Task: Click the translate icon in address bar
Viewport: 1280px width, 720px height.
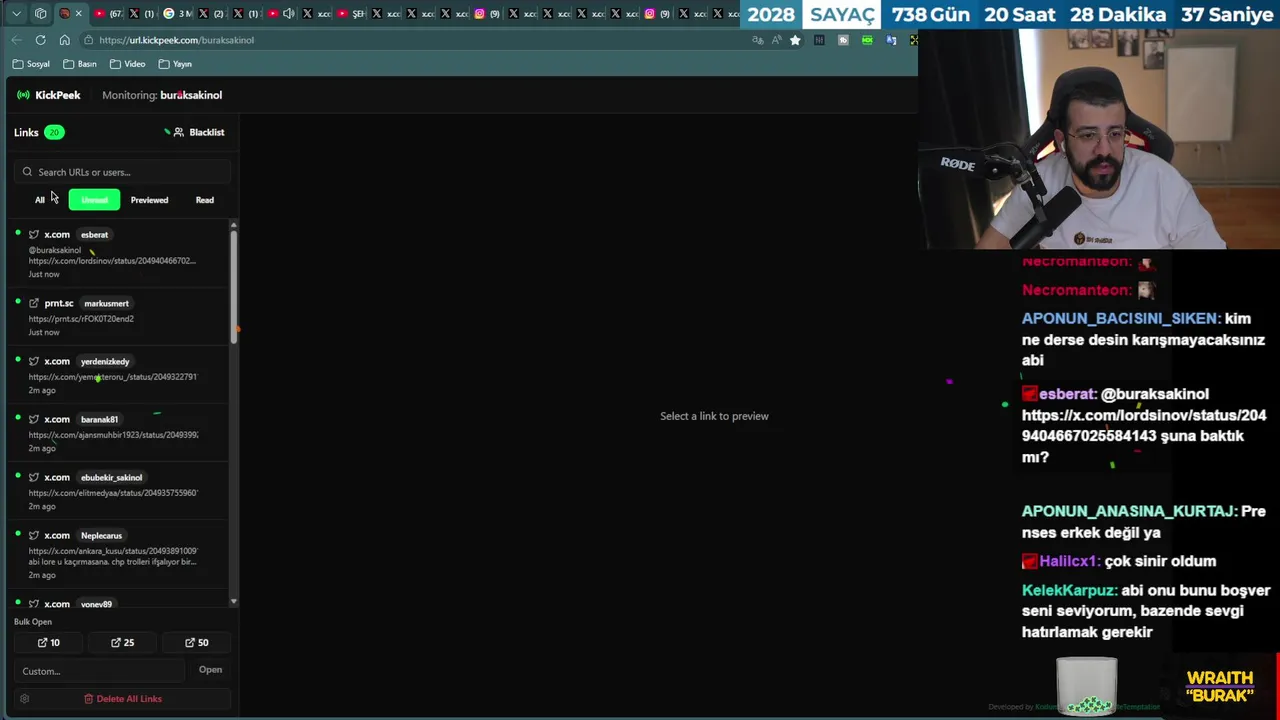Action: point(758,40)
